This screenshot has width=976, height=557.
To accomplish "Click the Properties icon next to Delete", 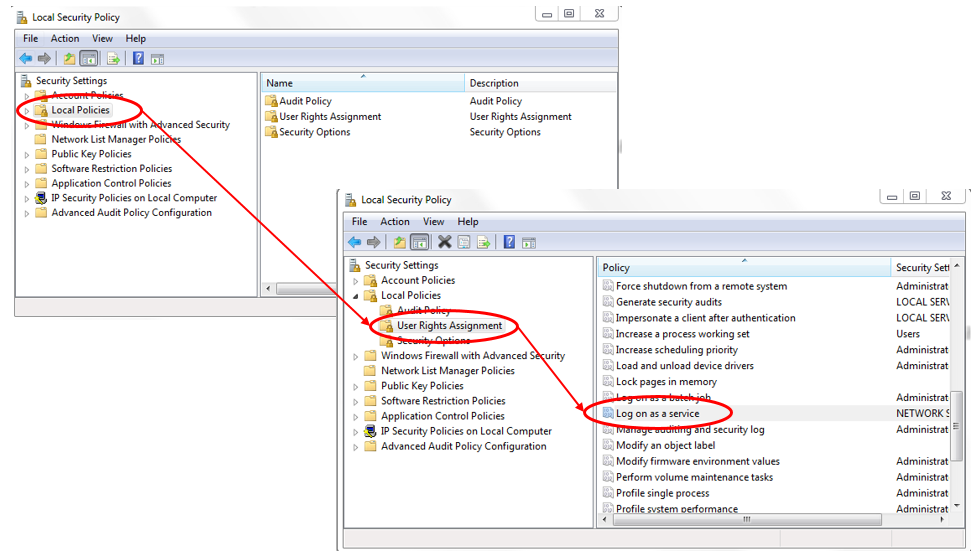I will (464, 242).
